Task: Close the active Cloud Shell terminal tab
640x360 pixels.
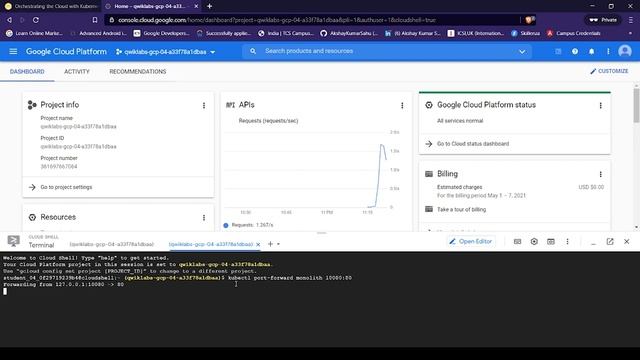Action: coord(258,244)
